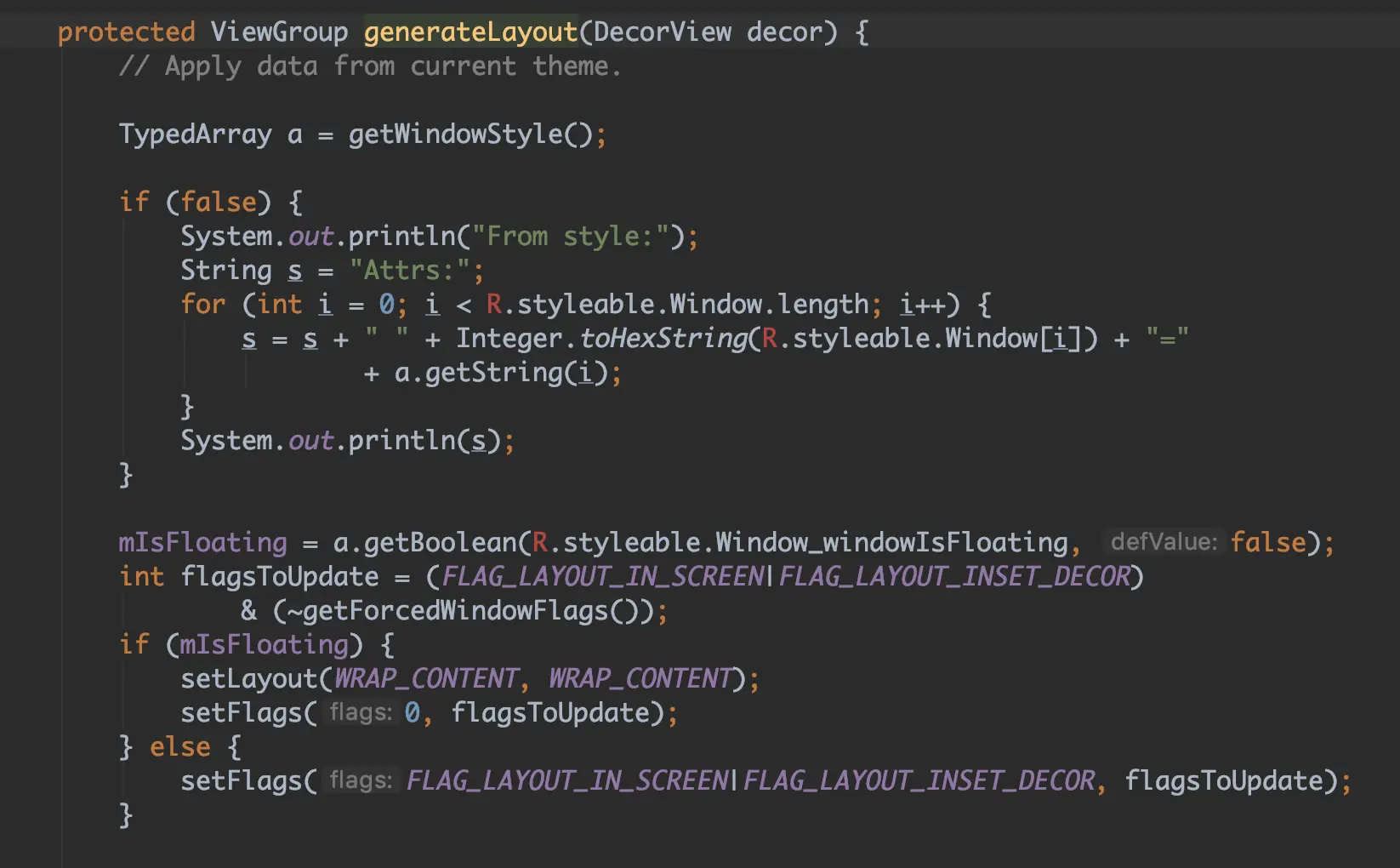This screenshot has height=868, width=1400.
Task: Click the getWindowStyle() call
Action: tap(470, 134)
